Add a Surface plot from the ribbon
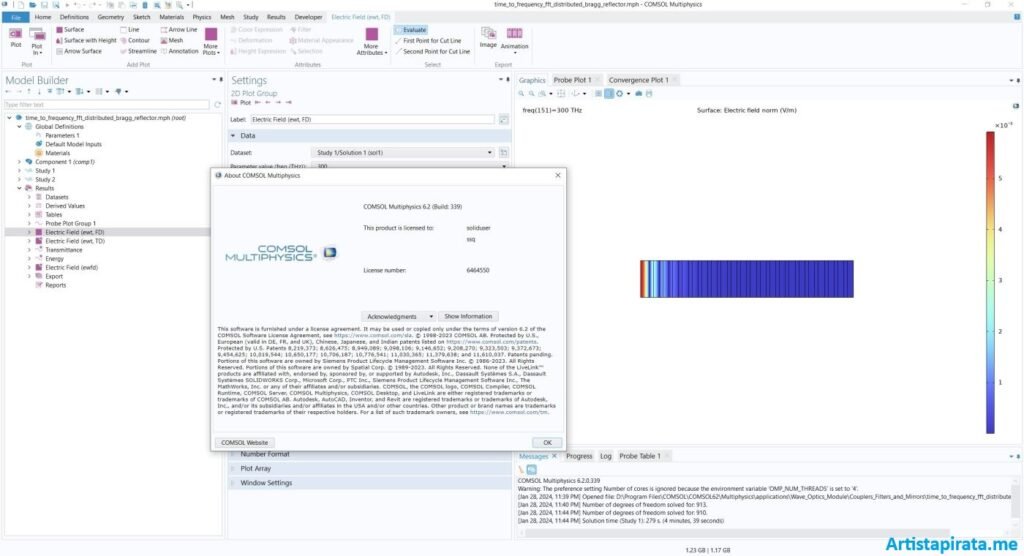This screenshot has width=1024, height=556. pos(70,29)
